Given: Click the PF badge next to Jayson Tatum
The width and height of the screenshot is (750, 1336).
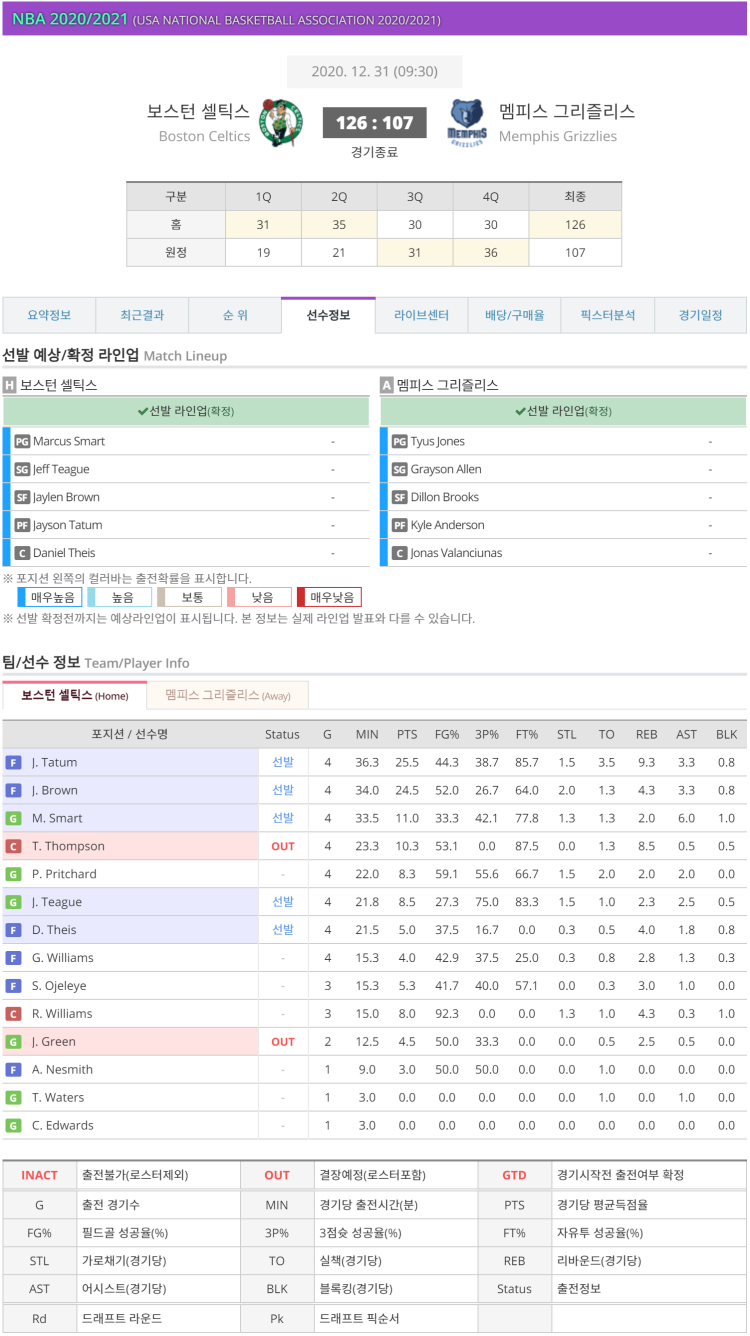Looking at the screenshot, I should (22, 525).
